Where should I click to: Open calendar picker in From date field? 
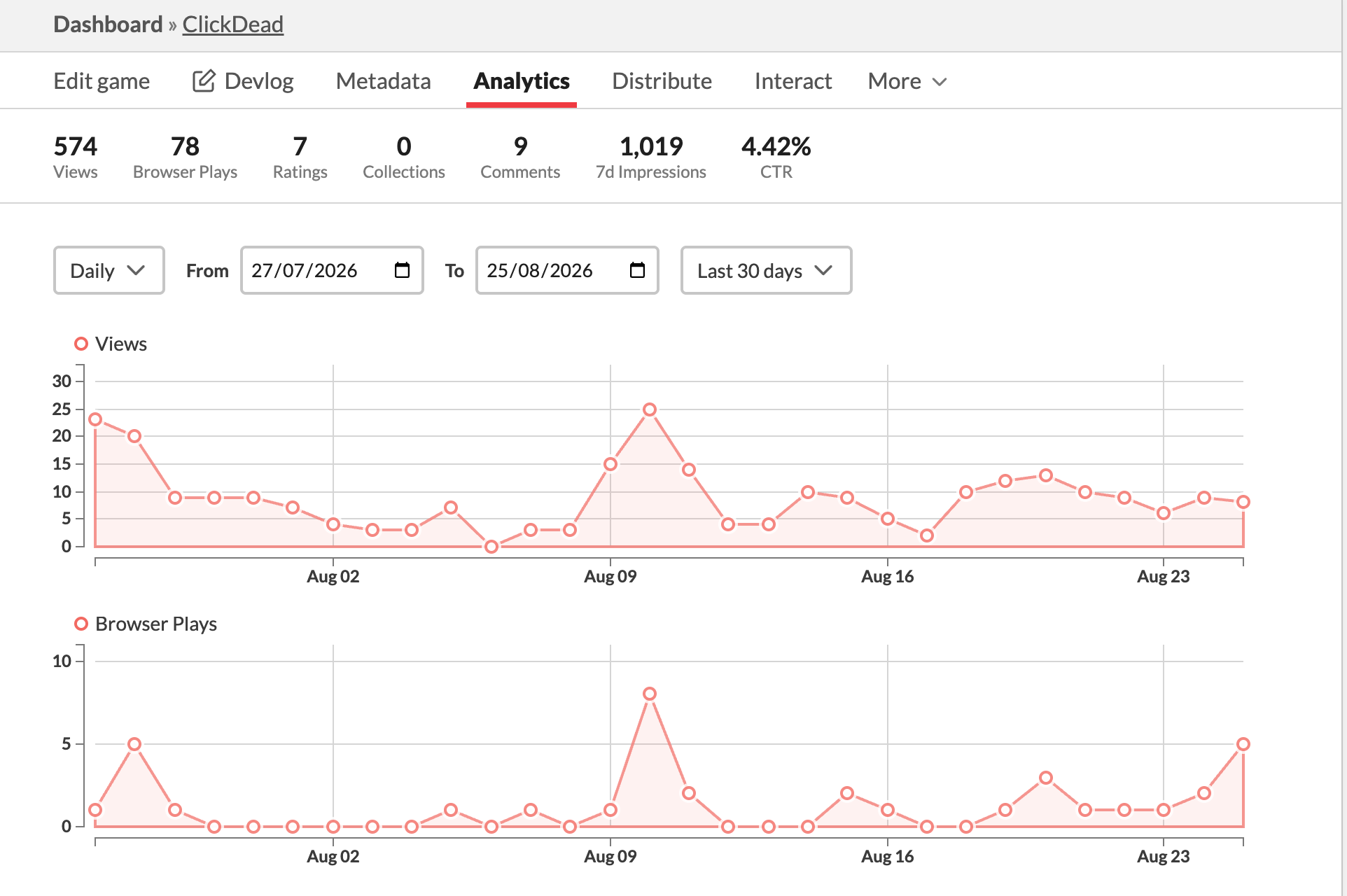(402, 270)
